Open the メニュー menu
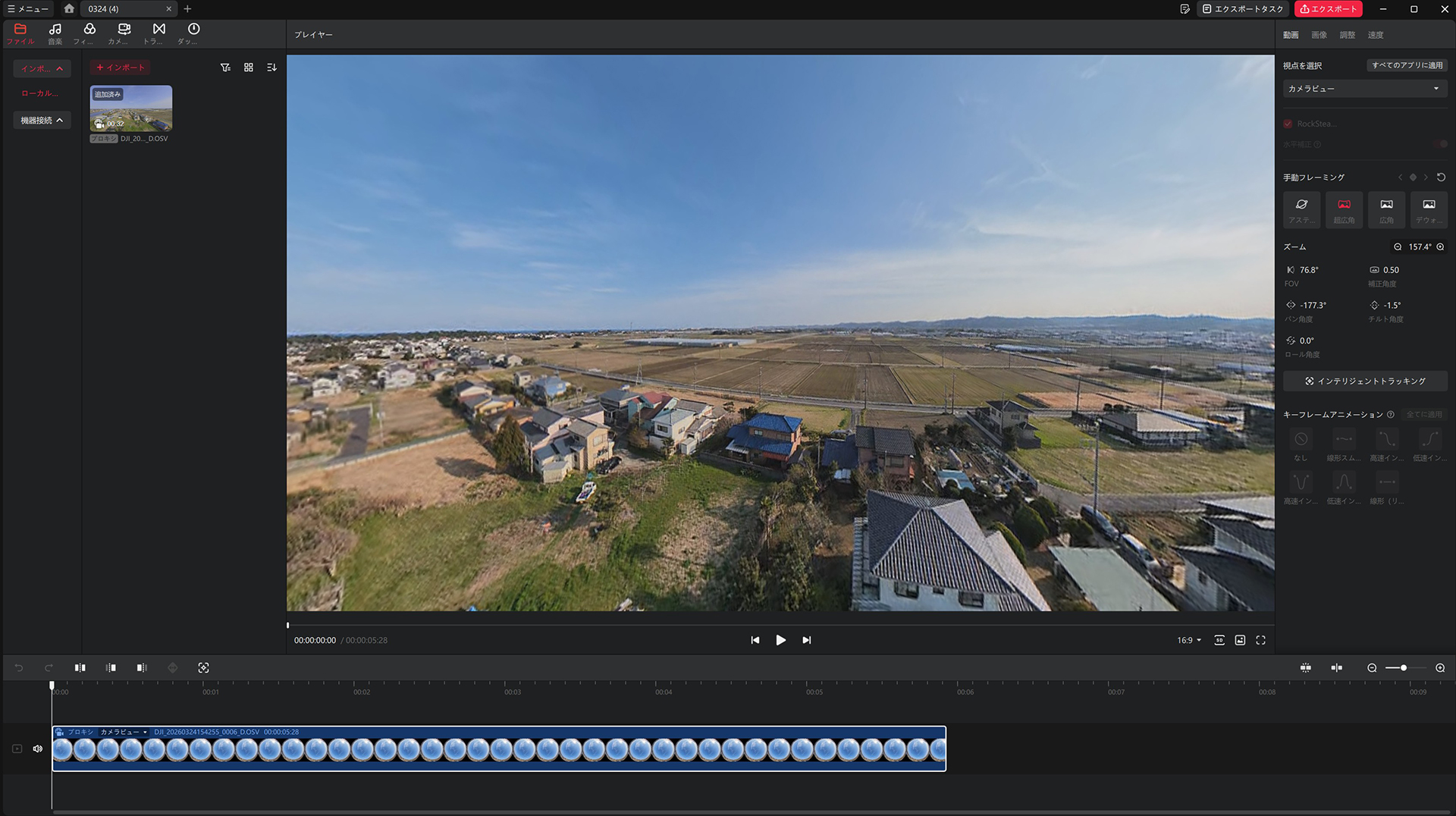 [x=27, y=9]
